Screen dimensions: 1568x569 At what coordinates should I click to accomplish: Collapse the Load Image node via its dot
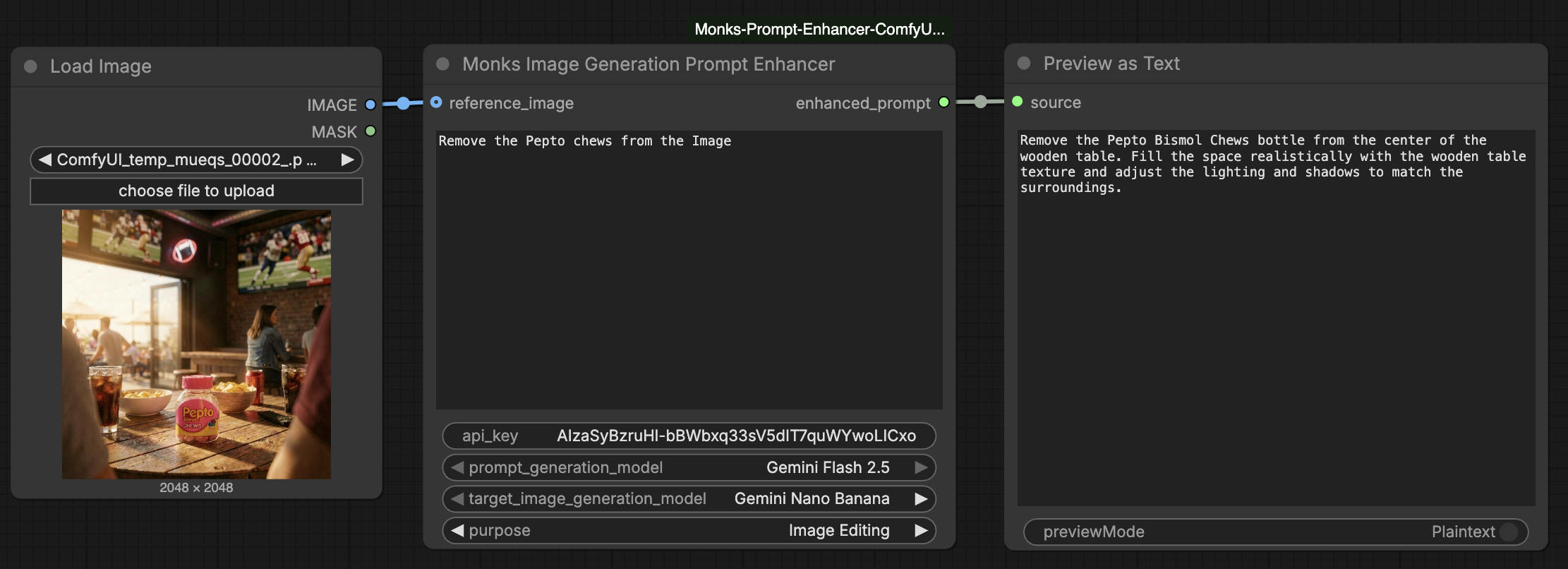(30, 66)
